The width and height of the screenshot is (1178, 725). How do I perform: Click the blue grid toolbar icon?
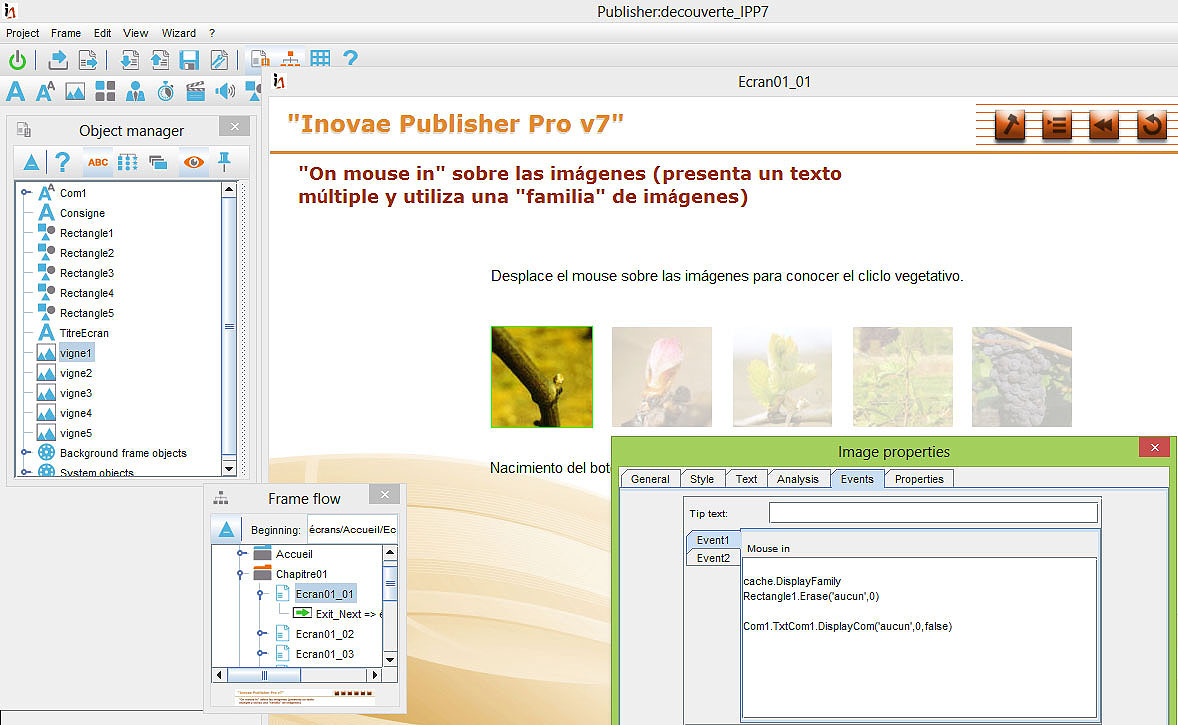tap(320, 59)
